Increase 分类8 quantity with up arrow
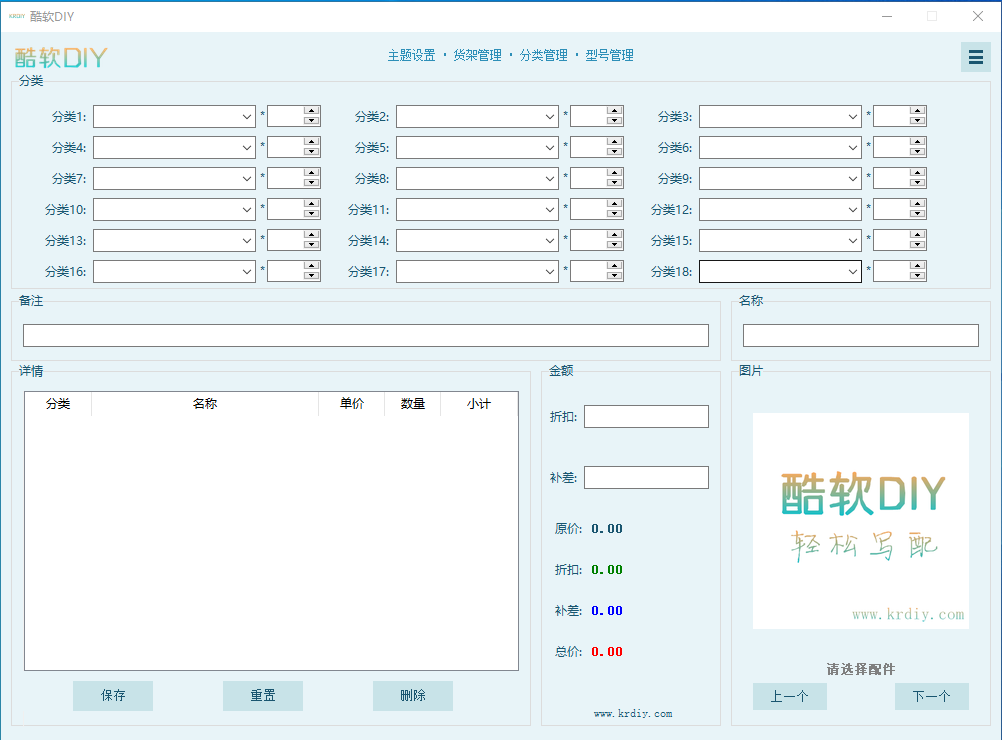Viewport: 1002px width, 740px height. (614, 173)
